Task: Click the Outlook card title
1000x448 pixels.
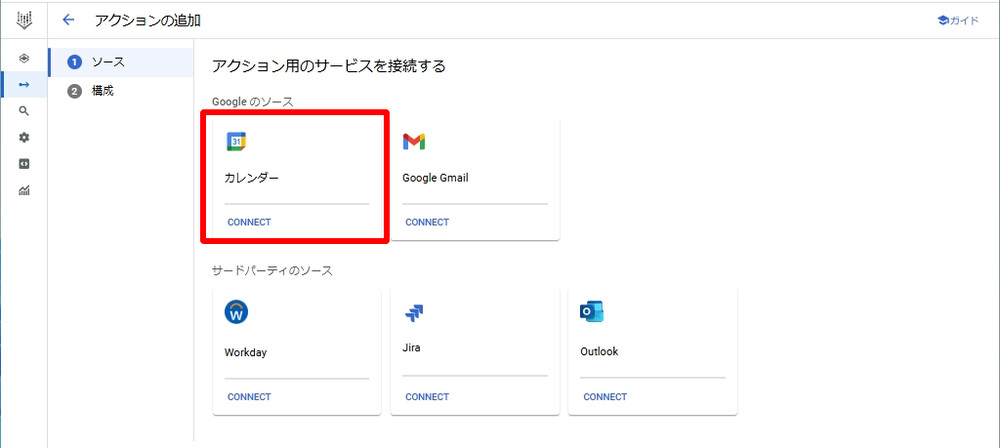Action: [x=599, y=352]
